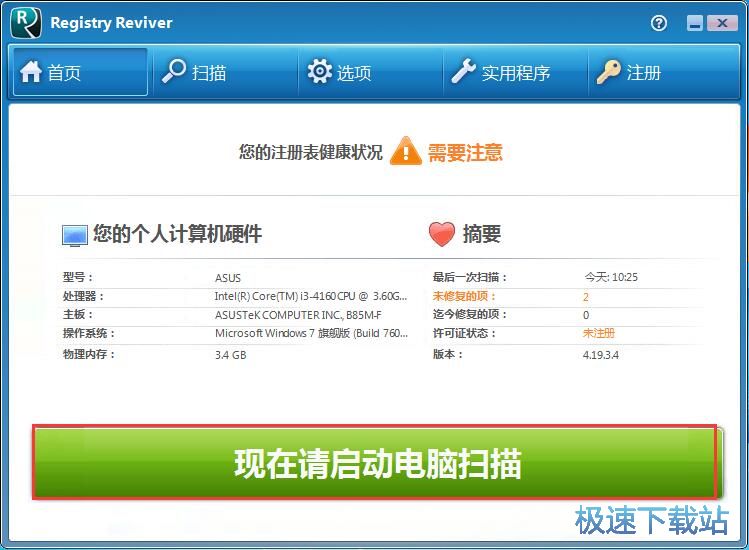Click the magnifier icon on 扫描 tab

point(174,71)
